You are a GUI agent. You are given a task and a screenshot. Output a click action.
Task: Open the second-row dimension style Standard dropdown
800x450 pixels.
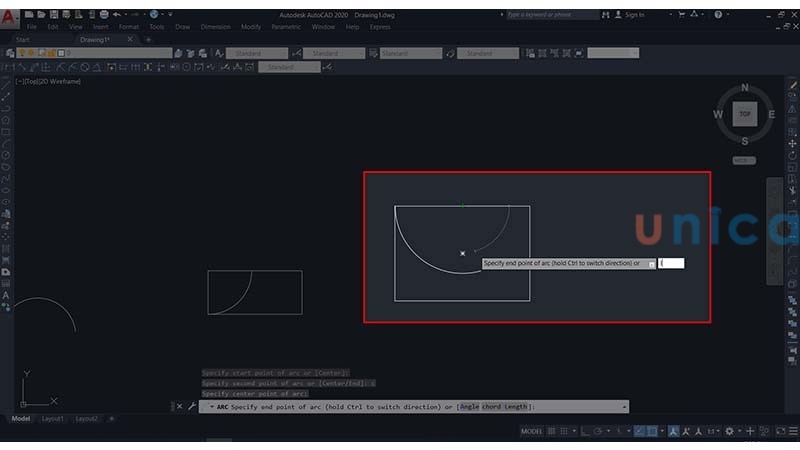click(x=289, y=67)
